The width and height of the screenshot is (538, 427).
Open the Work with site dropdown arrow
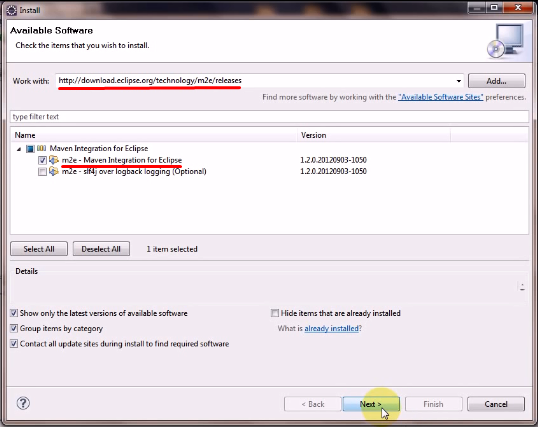(x=458, y=81)
